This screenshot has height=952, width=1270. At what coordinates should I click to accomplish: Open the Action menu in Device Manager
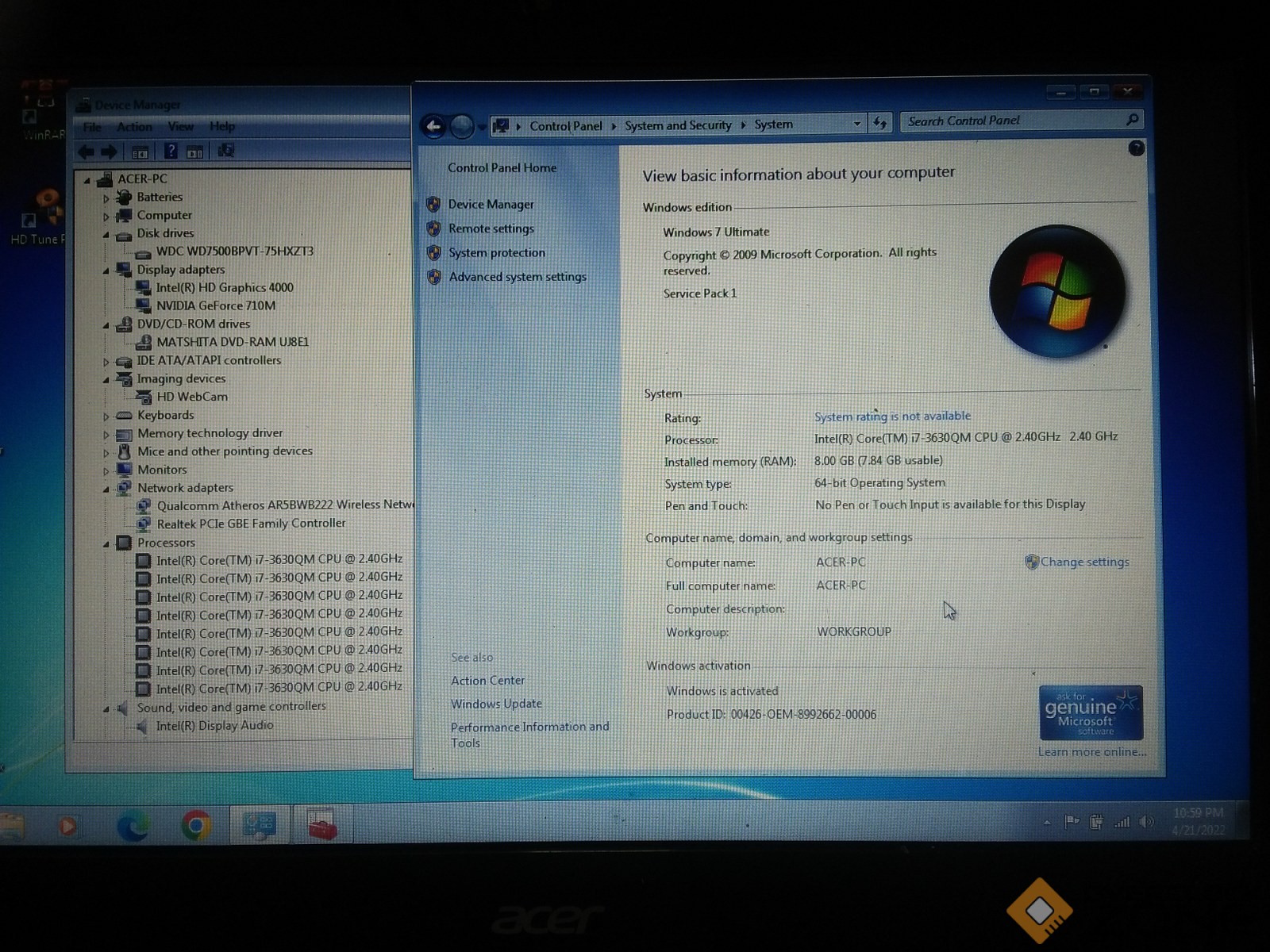tap(134, 127)
